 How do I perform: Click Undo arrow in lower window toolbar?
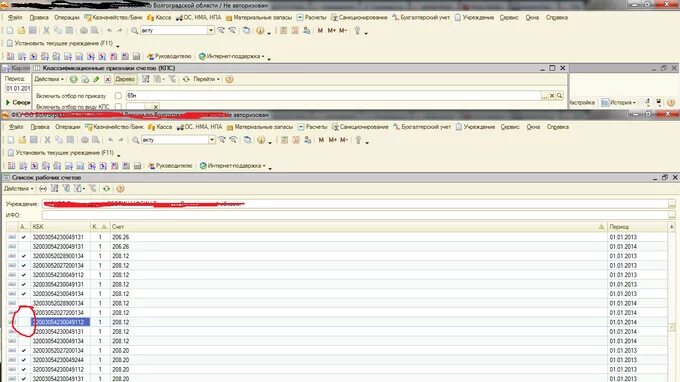click(110, 140)
